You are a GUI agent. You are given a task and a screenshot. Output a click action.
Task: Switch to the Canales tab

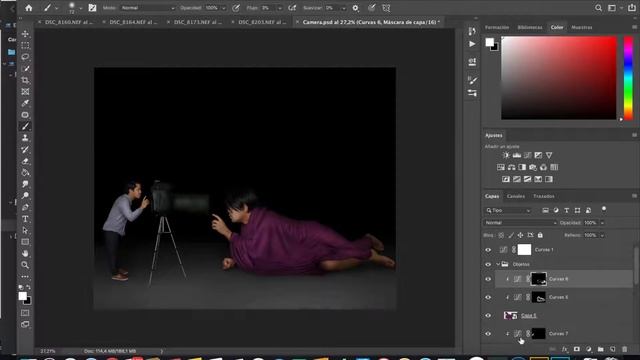pyautogui.click(x=516, y=196)
